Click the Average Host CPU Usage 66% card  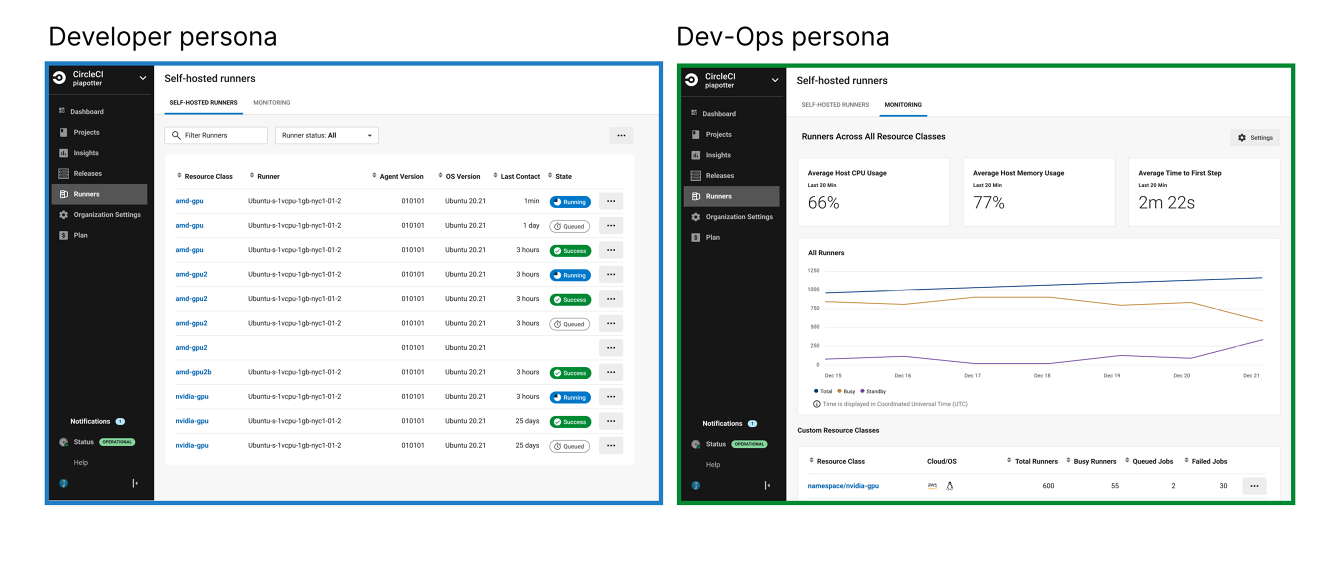point(873,192)
